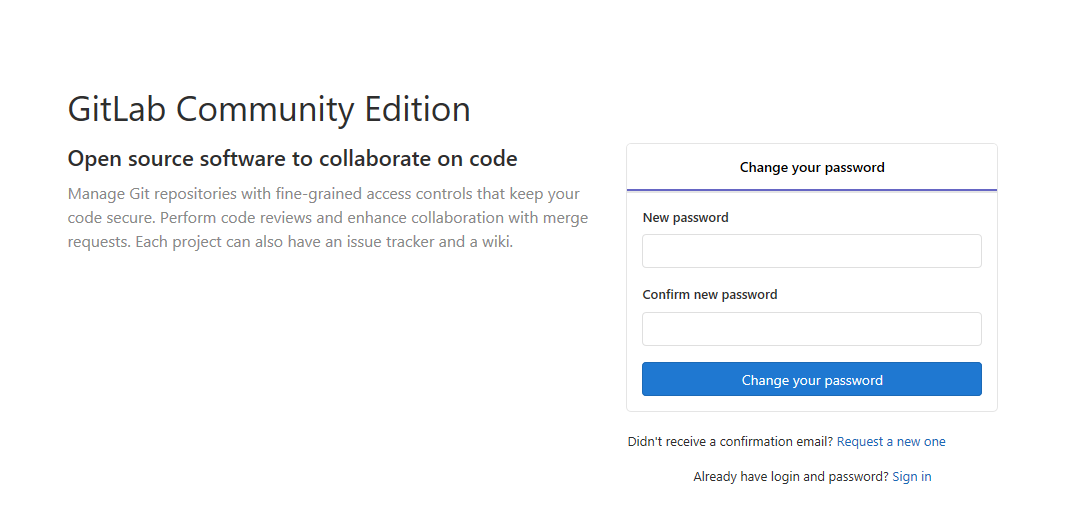Image resolution: width=1090 pixels, height=510 pixels.
Task: Click the Open source software to collaborate heading
Action: point(292,158)
